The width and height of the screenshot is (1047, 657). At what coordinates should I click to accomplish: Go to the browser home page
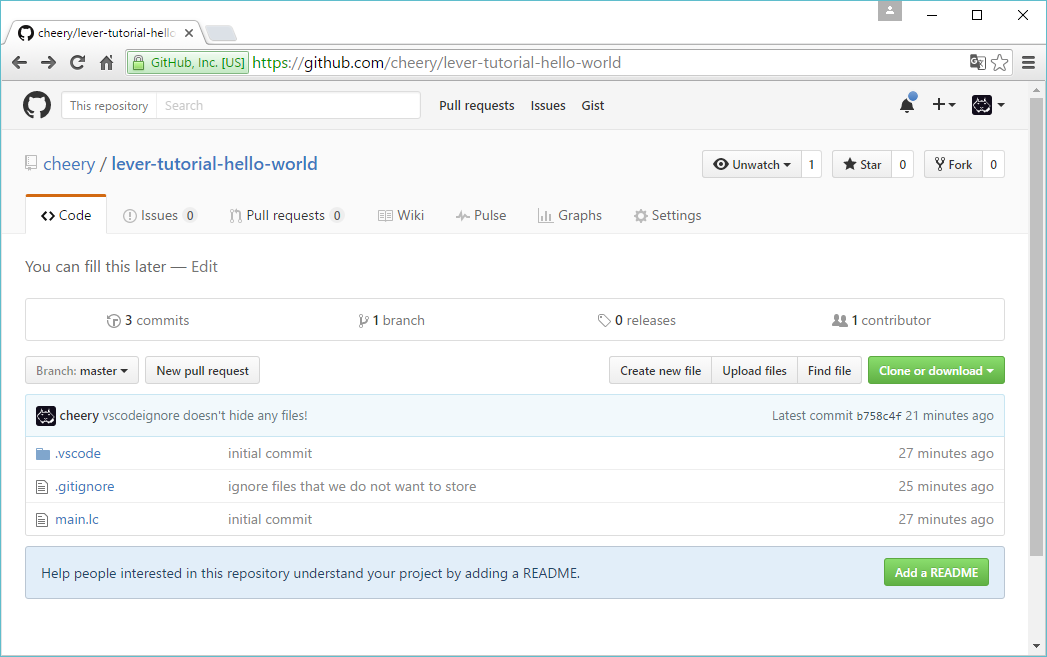pos(106,63)
